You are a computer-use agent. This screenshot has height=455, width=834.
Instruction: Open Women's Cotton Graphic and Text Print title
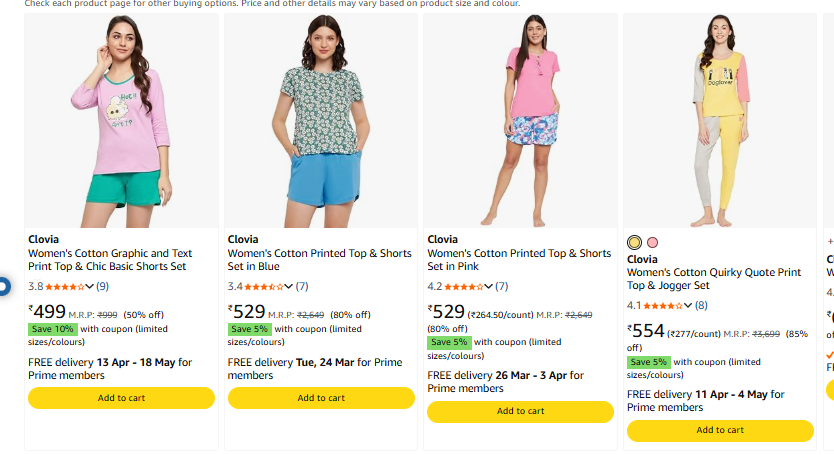pos(110,260)
